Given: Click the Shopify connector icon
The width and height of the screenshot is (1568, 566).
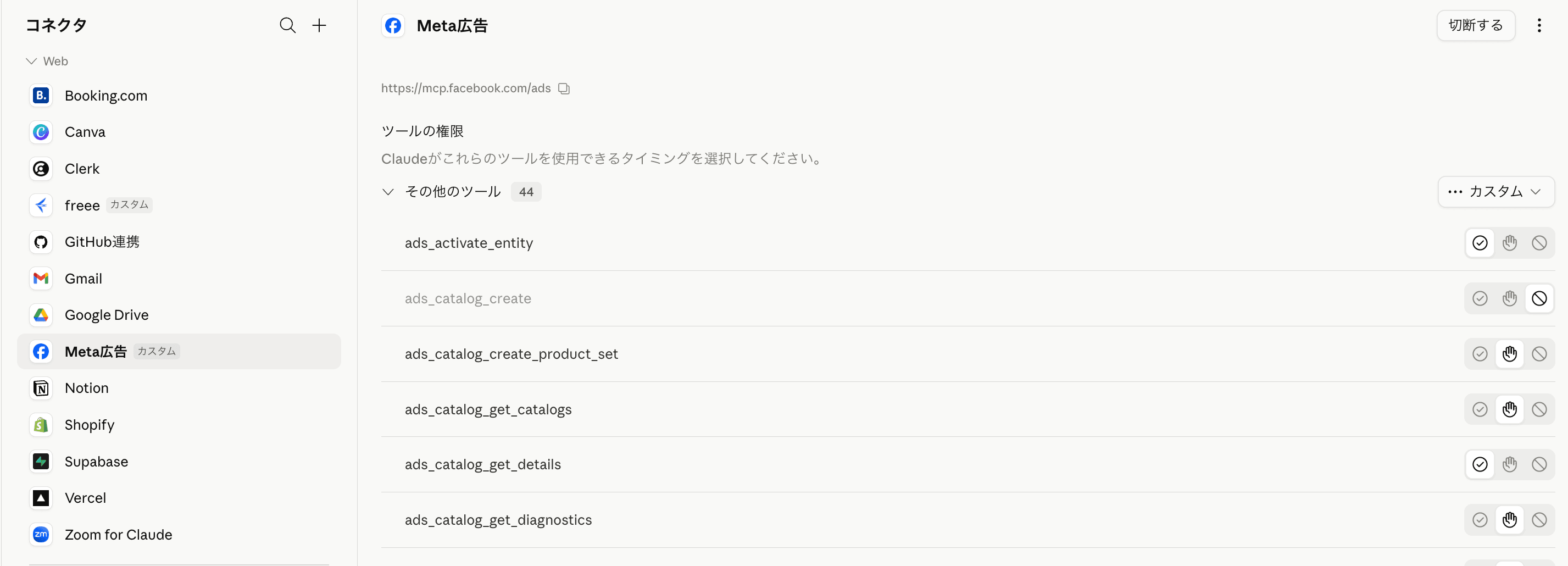Looking at the screenshot, I should pos(41,425).
